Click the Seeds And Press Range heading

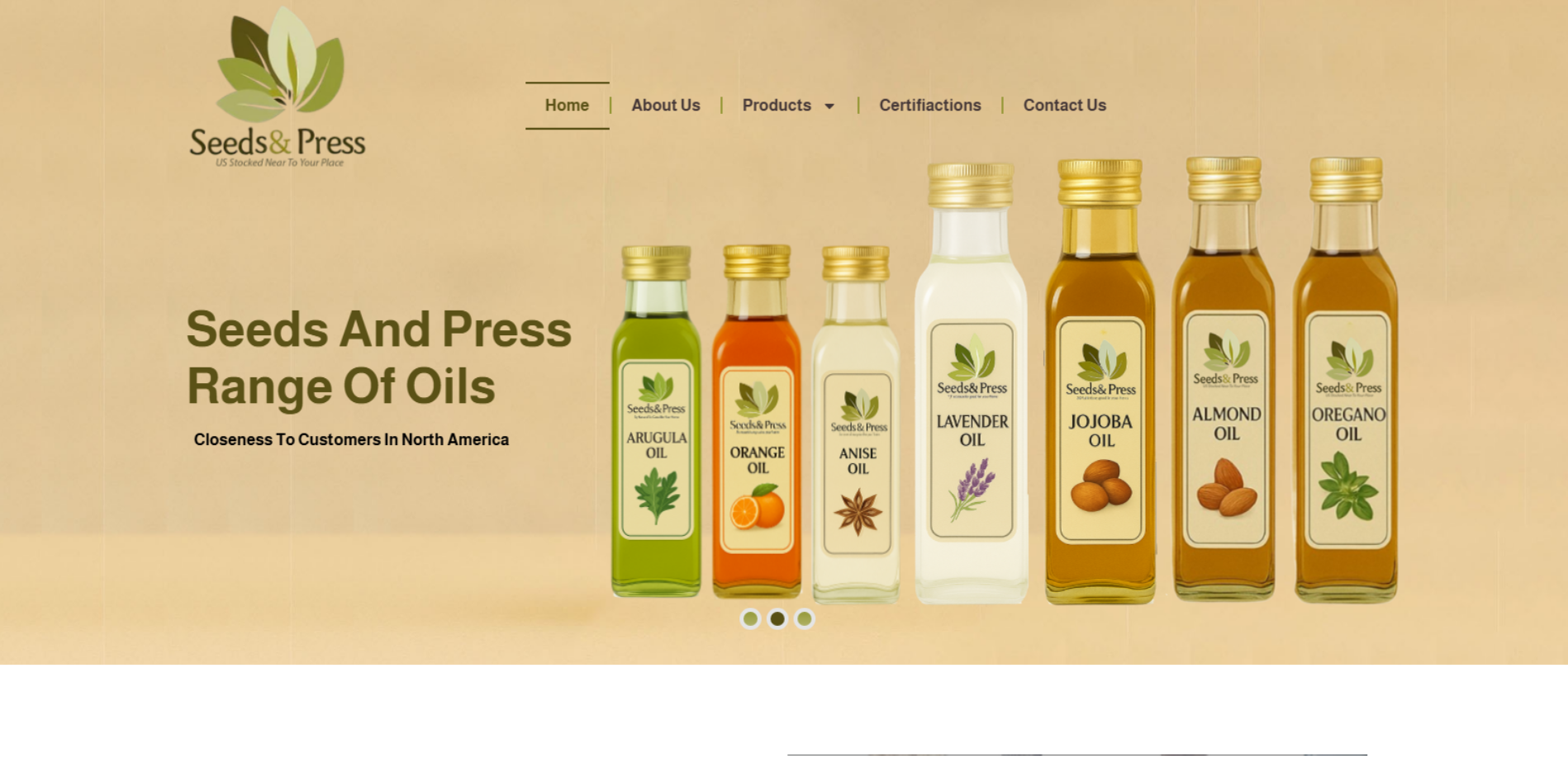(x=379, y=358)
